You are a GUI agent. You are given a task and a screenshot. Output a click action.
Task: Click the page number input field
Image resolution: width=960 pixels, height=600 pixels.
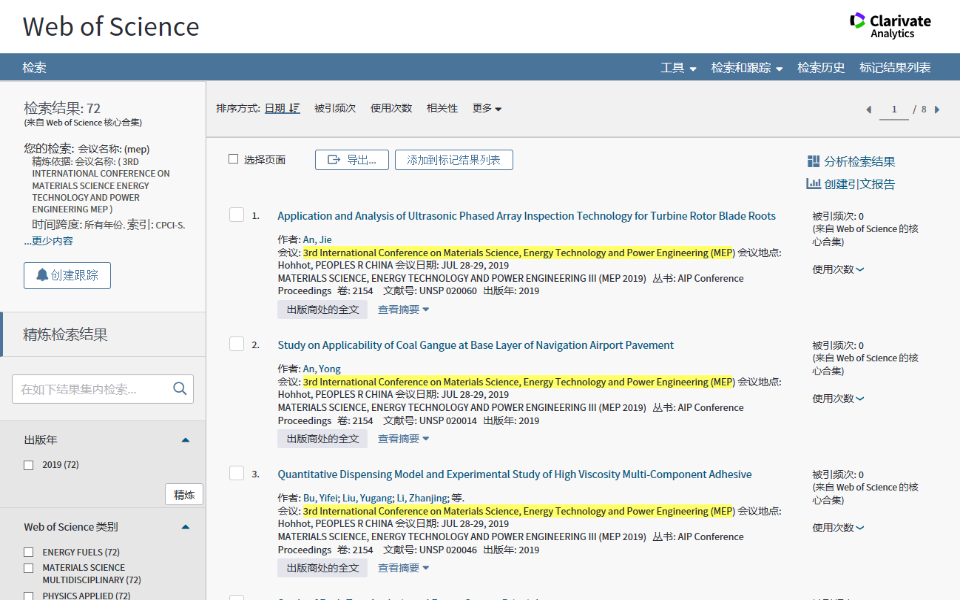(894, 110)
